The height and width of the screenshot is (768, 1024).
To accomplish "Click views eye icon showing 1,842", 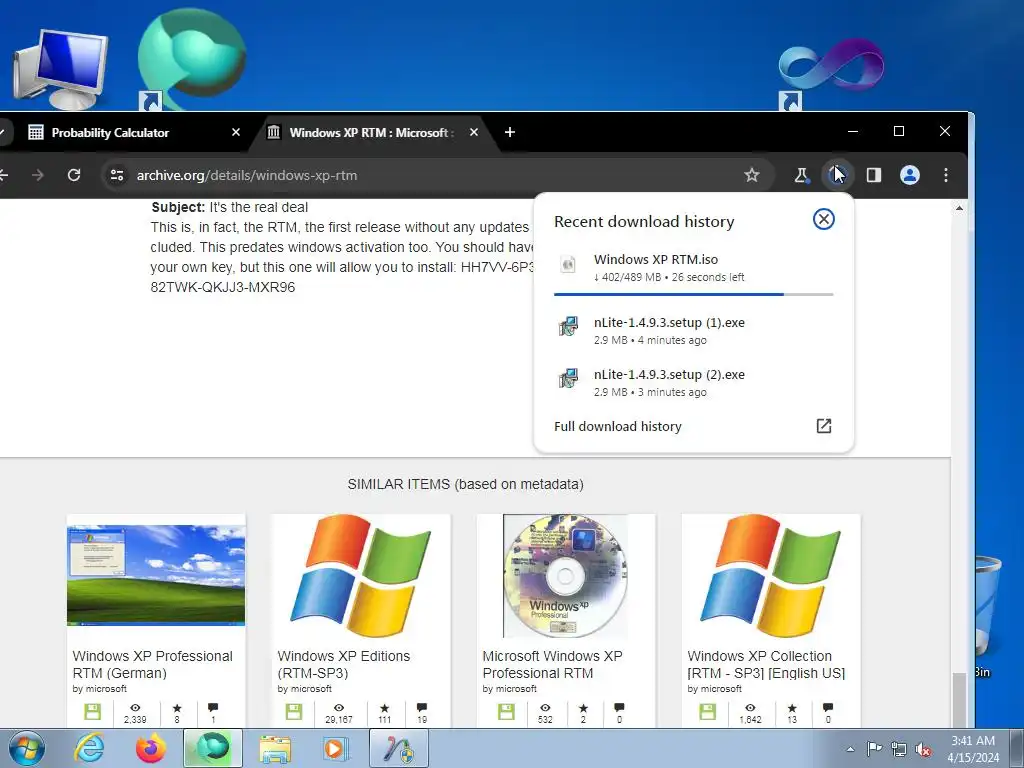I will coord(750,707).
